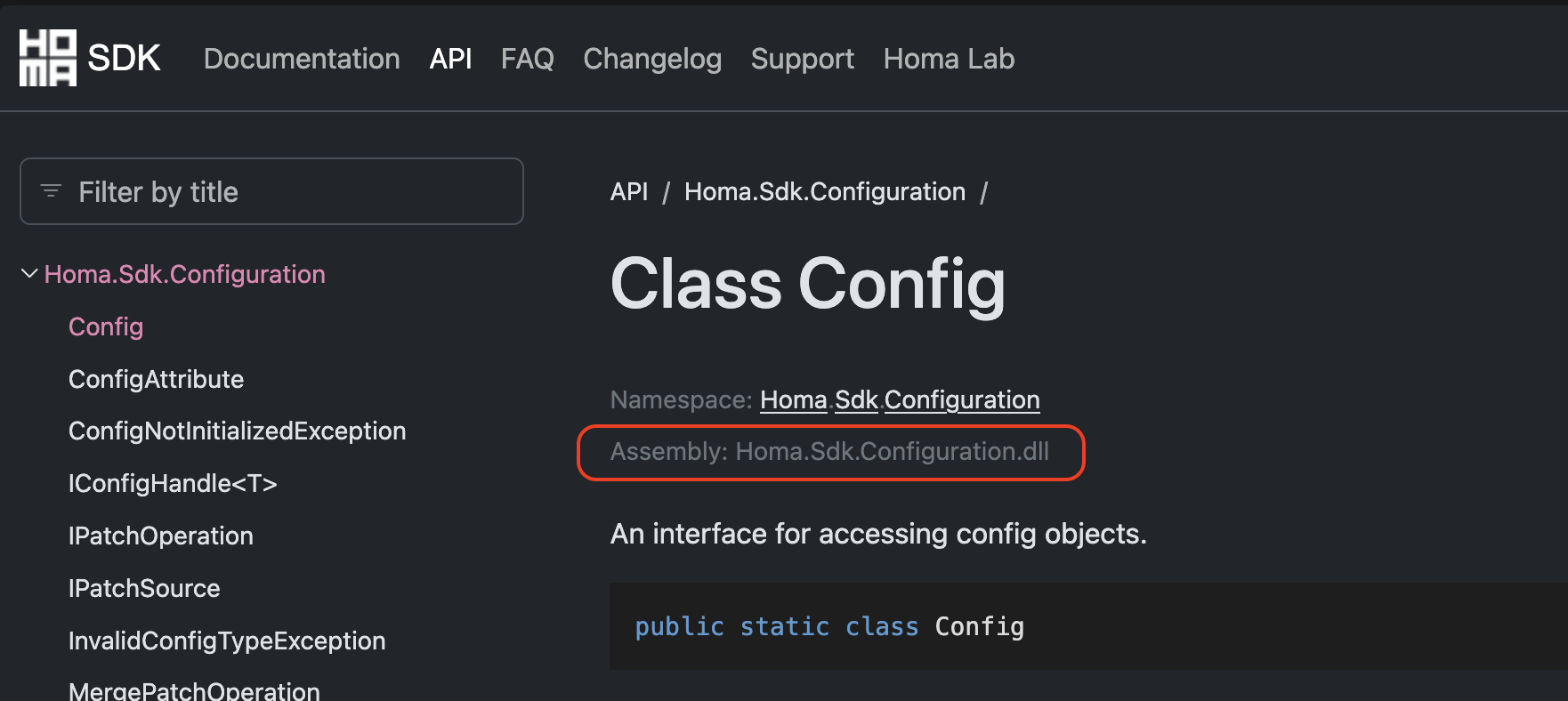1568x701 pixels.
Task: Open the Documentation menu item
Action: pyautogui.click(x=302, y=59)
